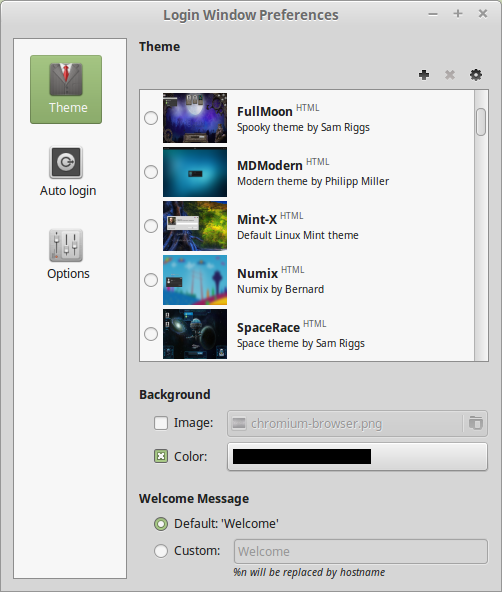Click the black background color swatch

click(357, 456)
